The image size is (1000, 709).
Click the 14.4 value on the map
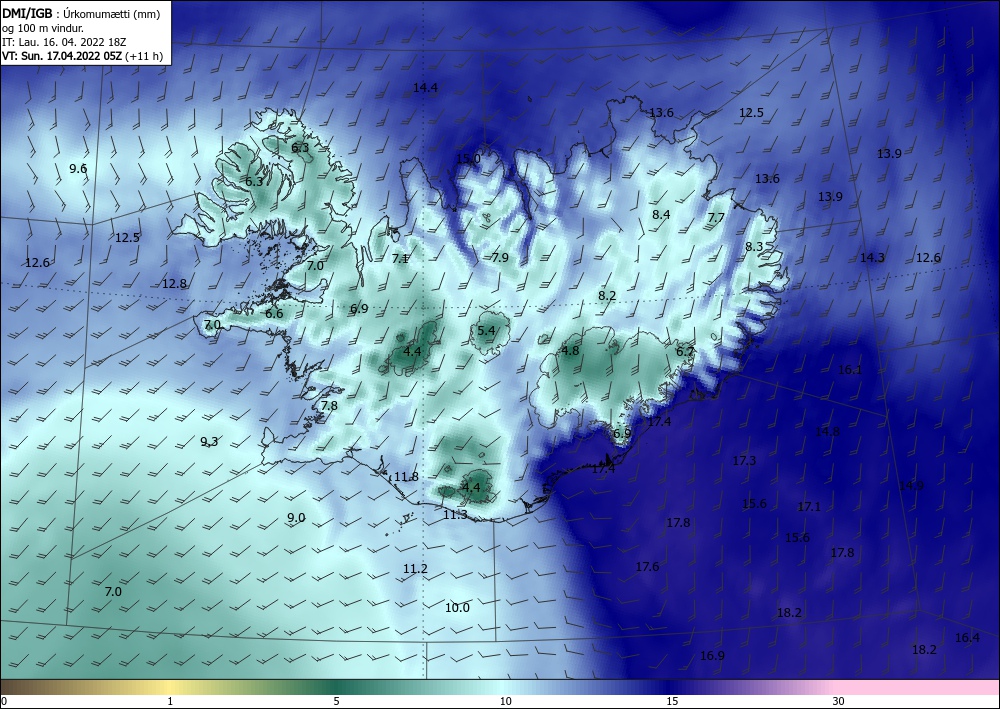pyautogui.click(x=425, y=88)
